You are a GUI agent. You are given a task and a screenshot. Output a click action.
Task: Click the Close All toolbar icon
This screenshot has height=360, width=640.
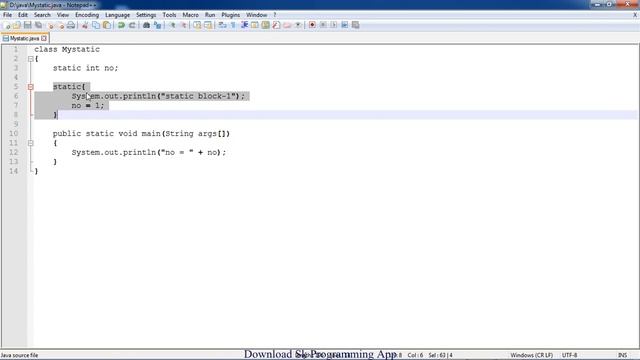[61, 25]
